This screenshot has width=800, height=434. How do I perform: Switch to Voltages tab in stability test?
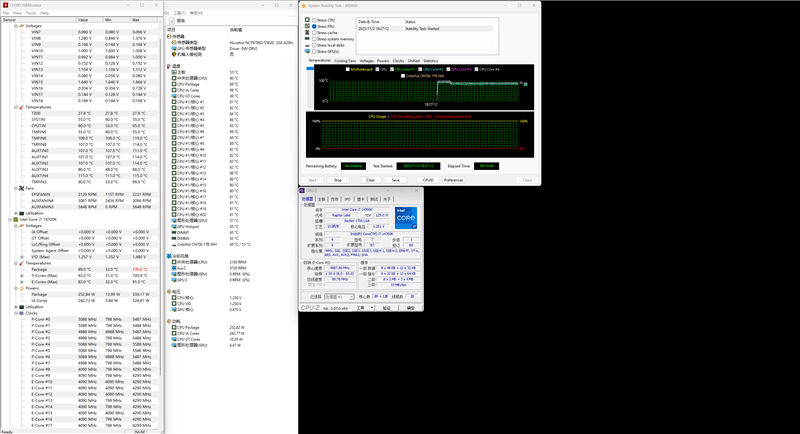(x=366, y=61)
